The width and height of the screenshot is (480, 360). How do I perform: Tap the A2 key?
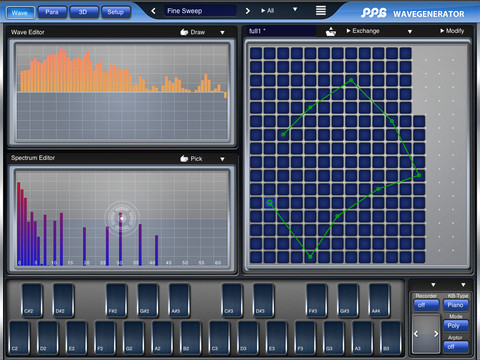pos(162,337)
